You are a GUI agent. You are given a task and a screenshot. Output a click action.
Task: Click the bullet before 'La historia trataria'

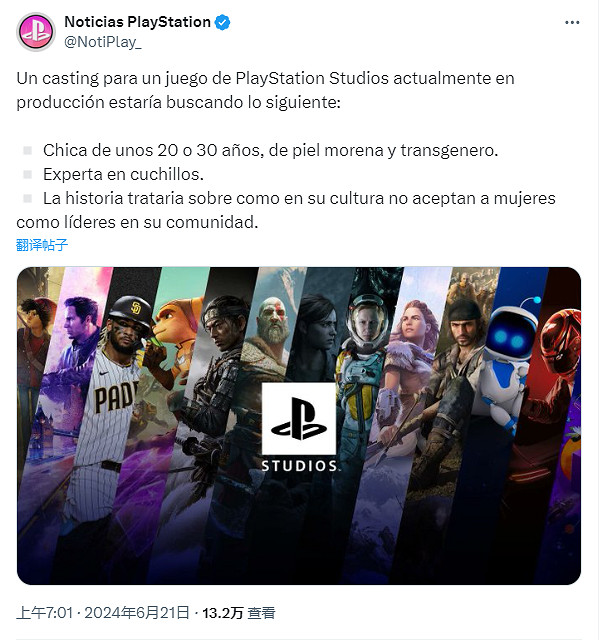28,199
